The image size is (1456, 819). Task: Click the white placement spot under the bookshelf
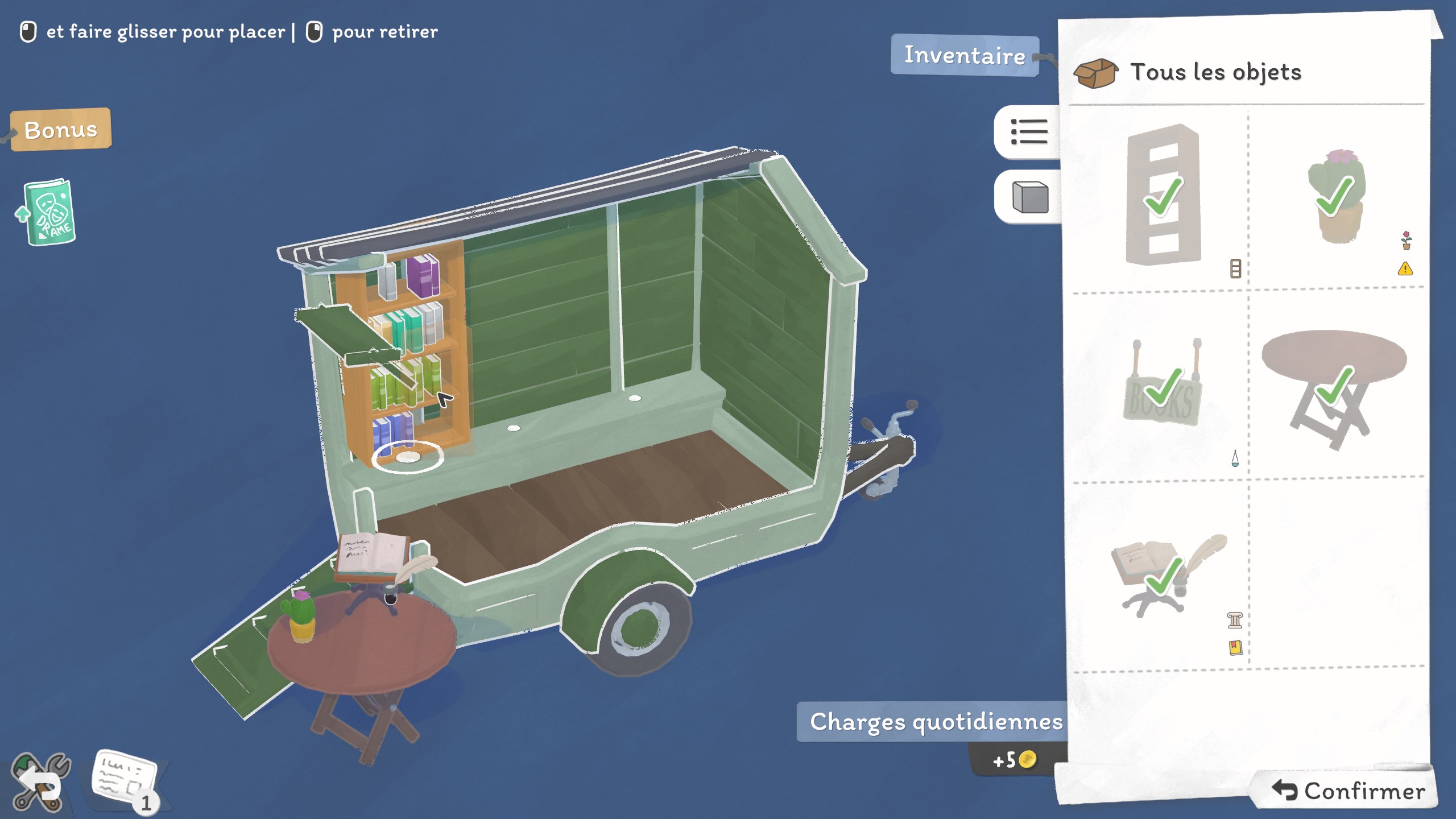pos(408,457)
